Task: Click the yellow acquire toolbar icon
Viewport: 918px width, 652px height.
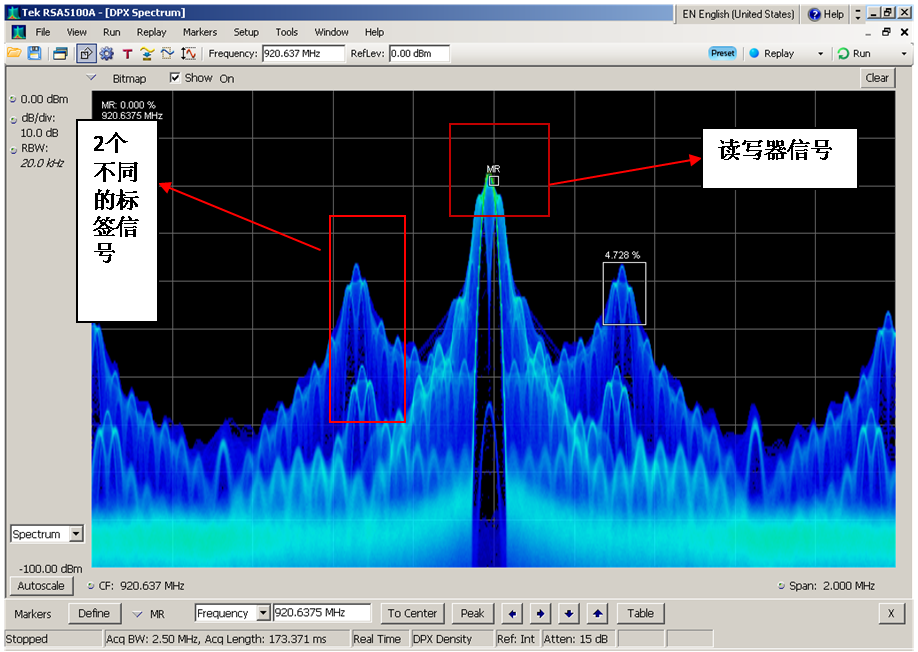Action: coord(147,54)
